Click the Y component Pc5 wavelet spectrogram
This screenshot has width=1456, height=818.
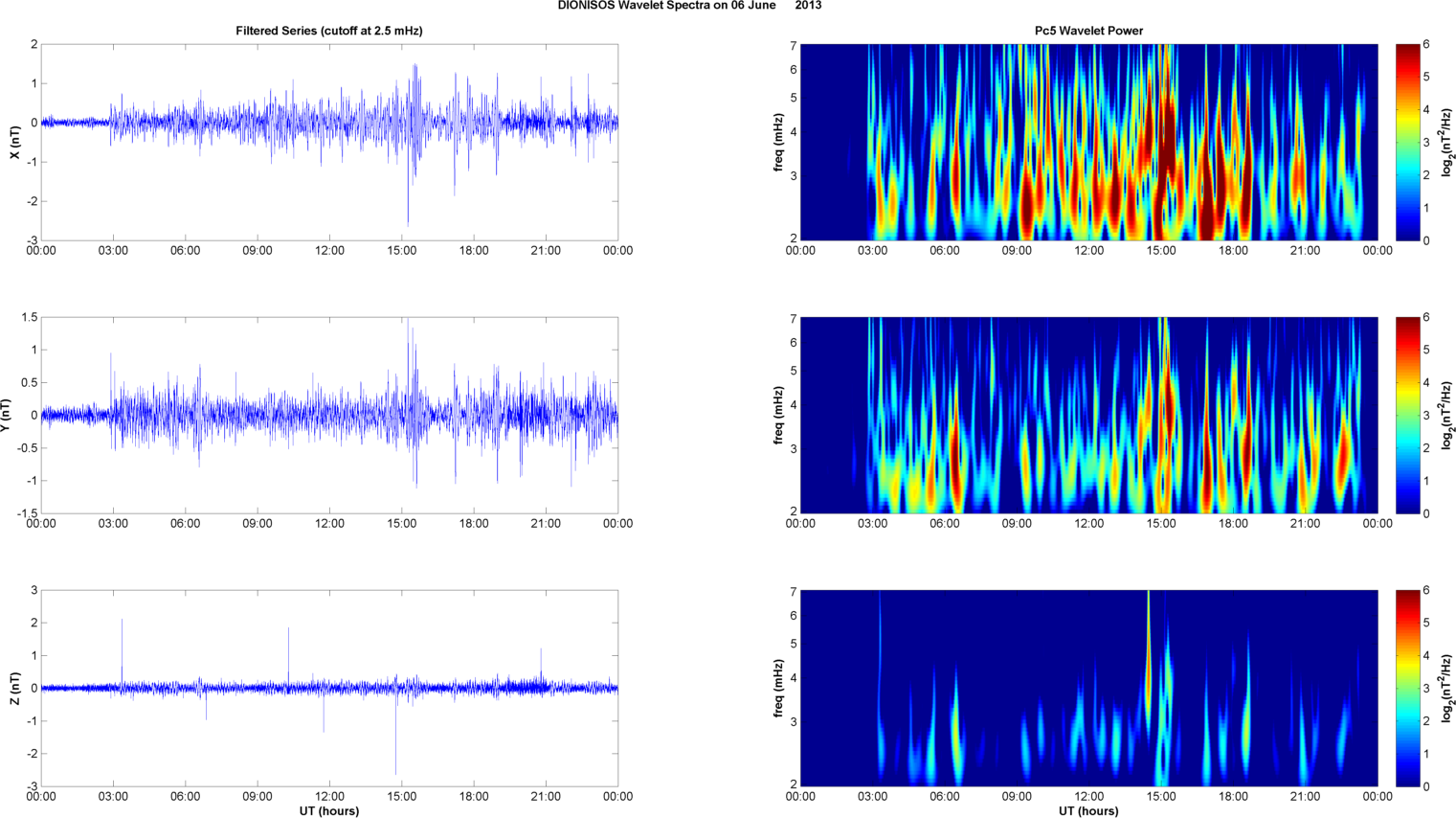point(1088,415)
